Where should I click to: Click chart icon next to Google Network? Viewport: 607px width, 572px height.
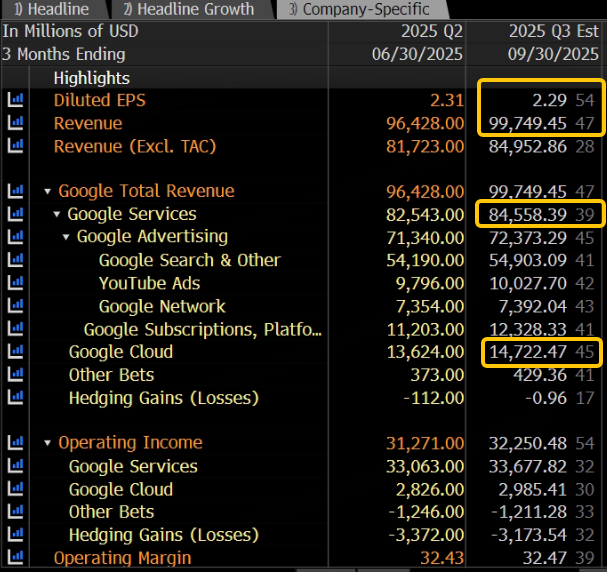(x=15, y=305)
